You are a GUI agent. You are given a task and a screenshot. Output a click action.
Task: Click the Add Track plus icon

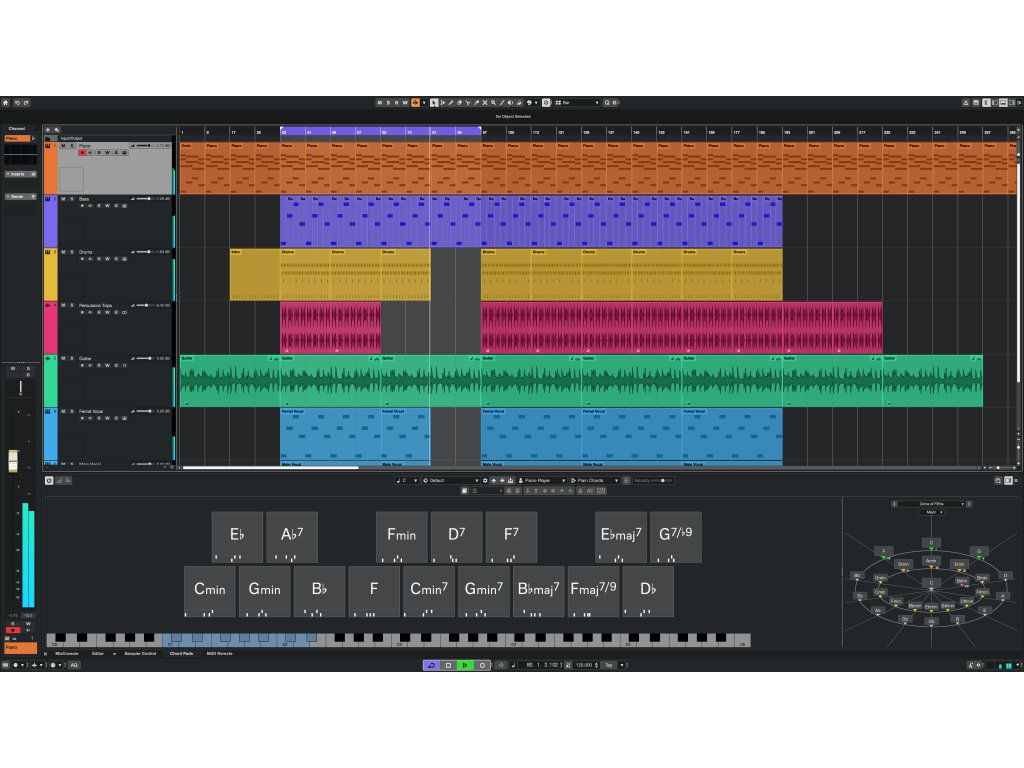click(x=48, y=129)
